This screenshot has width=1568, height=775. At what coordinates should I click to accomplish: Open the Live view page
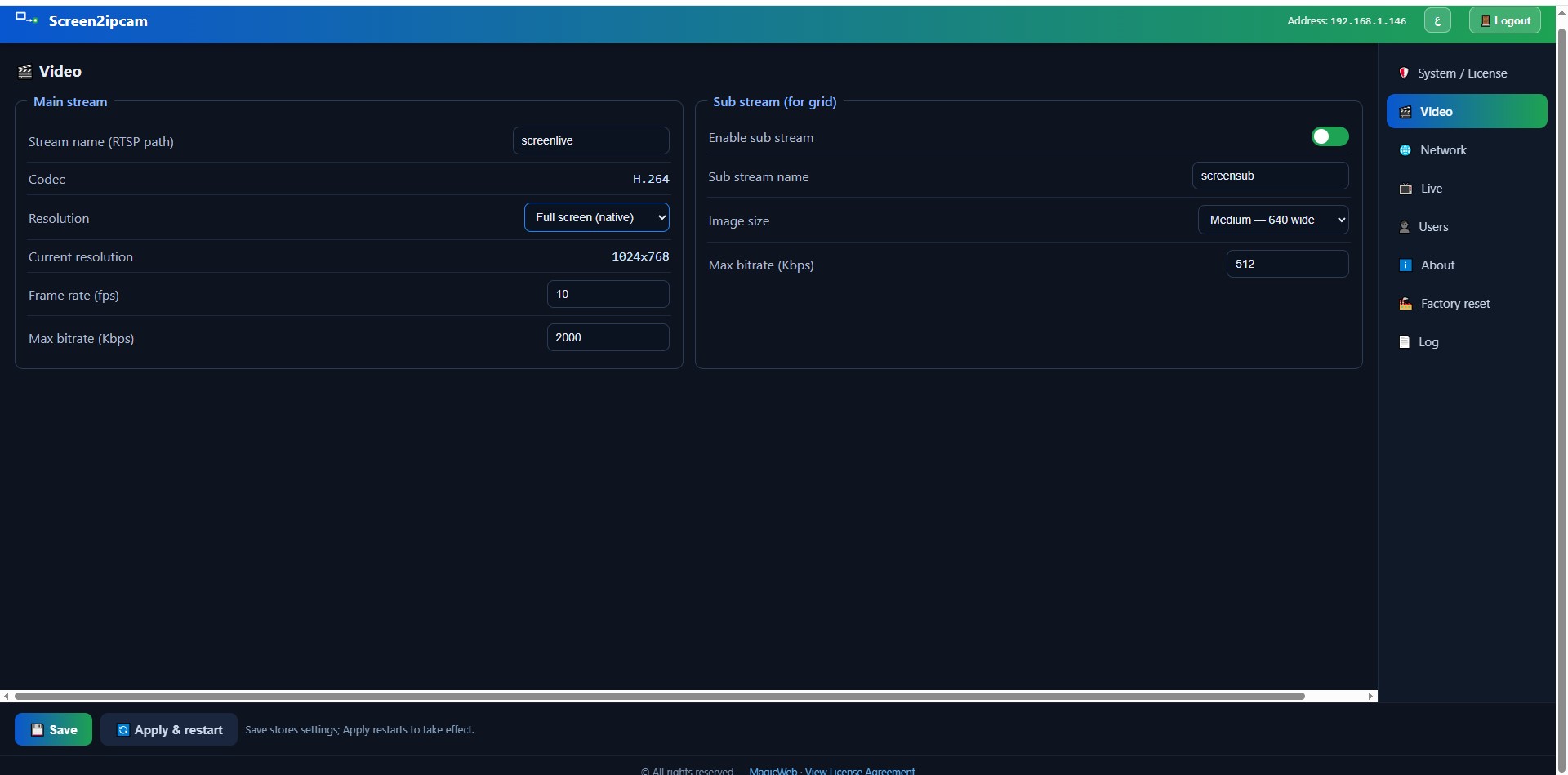[1467, 189]
